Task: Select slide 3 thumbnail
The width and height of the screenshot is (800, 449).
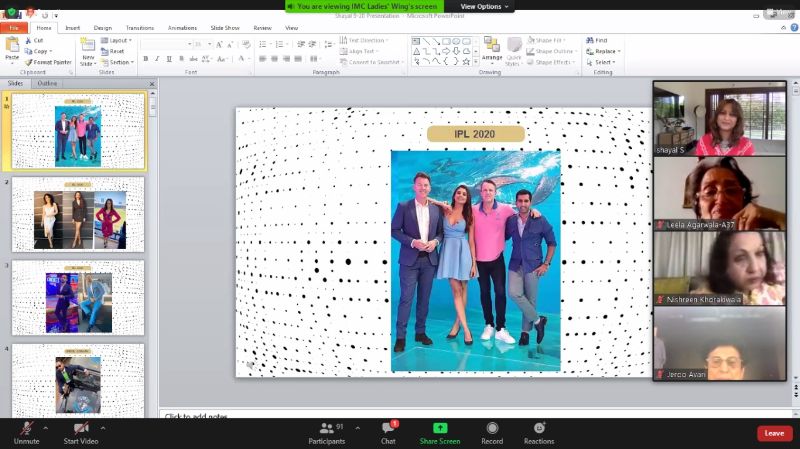Action: (78, 298)
